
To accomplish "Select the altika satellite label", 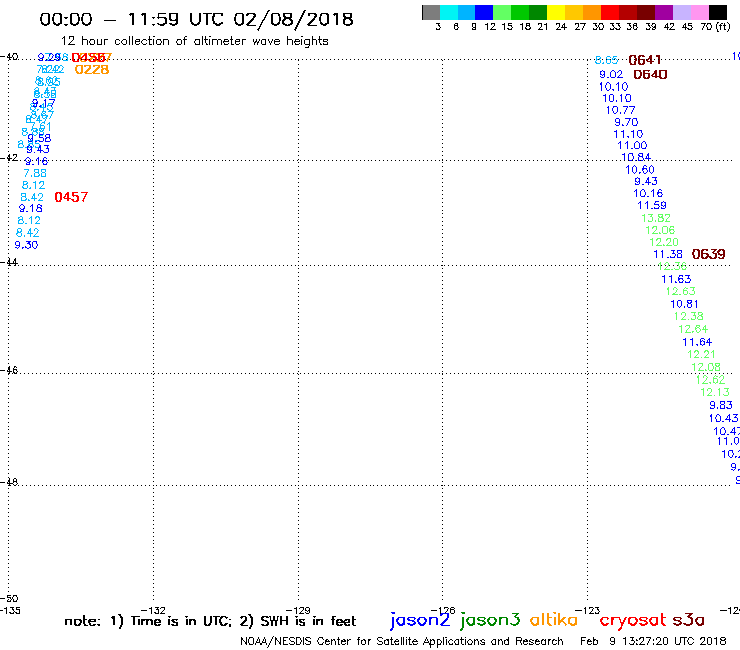I will (x=553, y=619).
